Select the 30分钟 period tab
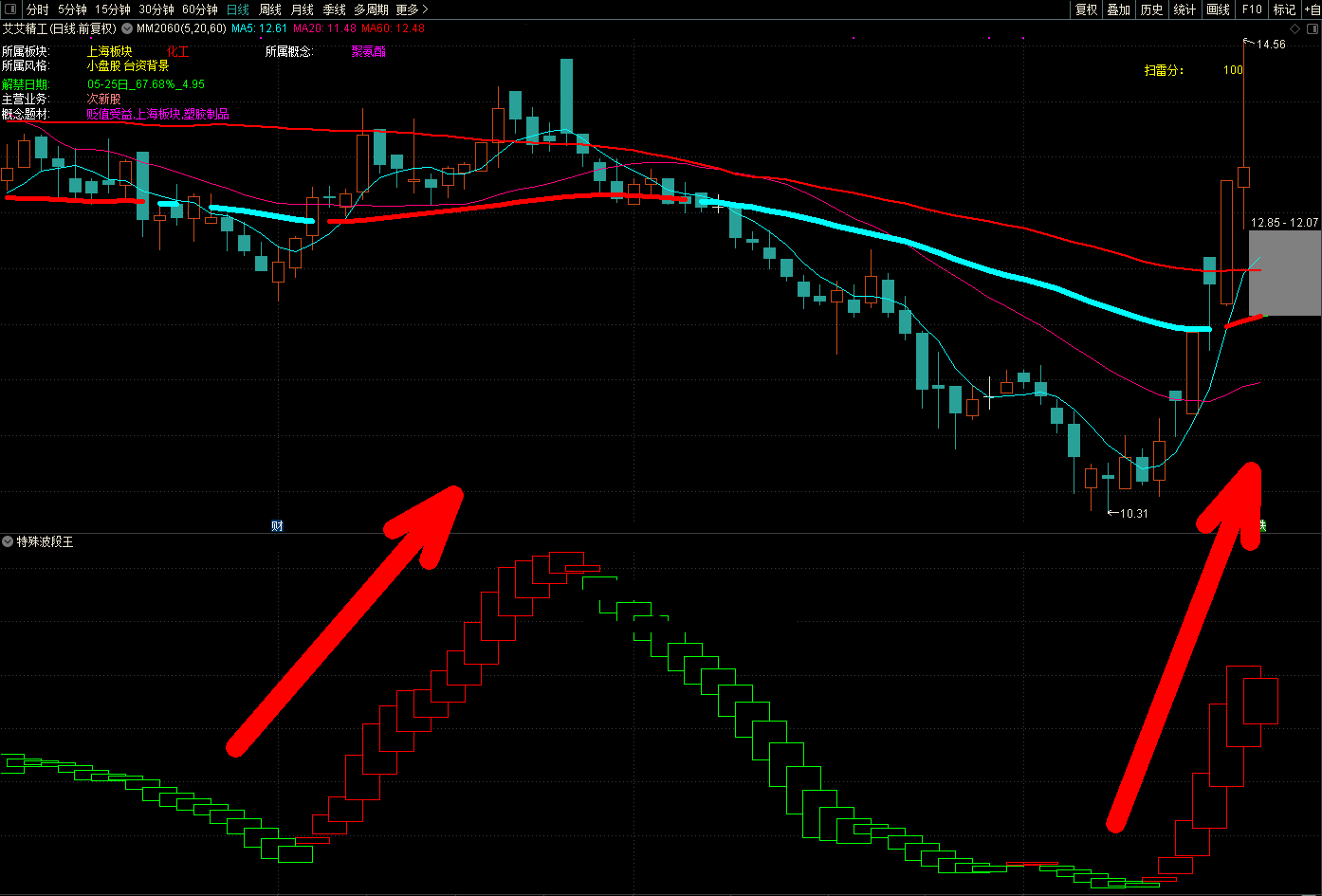 pos(156,9)
